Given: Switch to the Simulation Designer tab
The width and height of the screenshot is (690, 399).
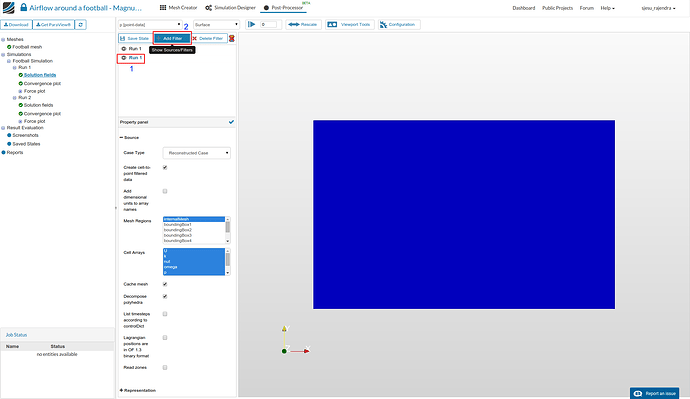Looking at the screenshot, I should coord(230,7).
